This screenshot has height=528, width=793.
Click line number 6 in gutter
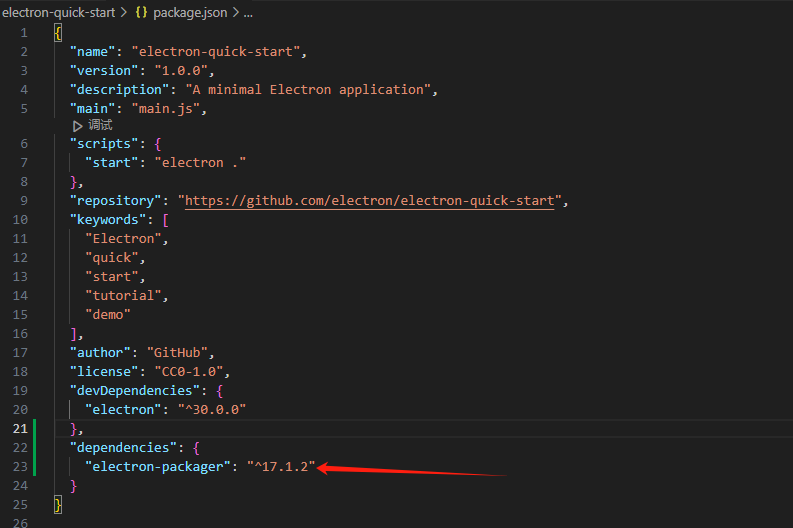(x=24, y=144)
